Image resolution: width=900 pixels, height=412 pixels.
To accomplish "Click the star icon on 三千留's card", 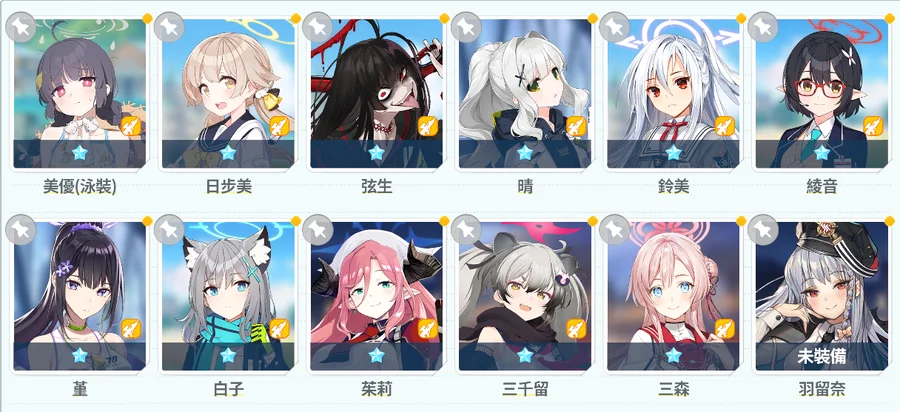I will (x=525, y=355).
